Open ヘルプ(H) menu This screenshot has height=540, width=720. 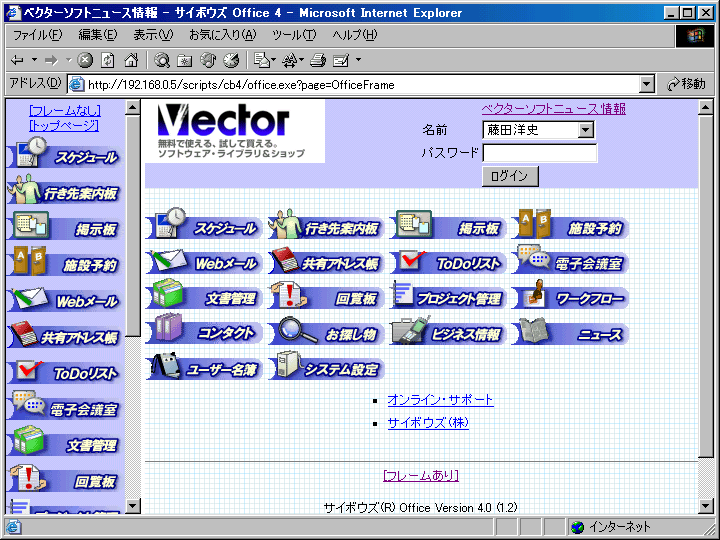pos(354,35)
